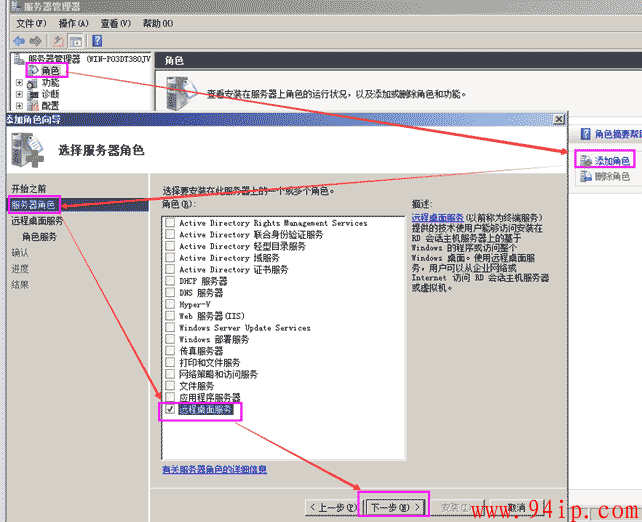Go to Before You Begin wizard step
Viewport: 642px width, 522px height.
pyautogui.click(x=29, y=189)
